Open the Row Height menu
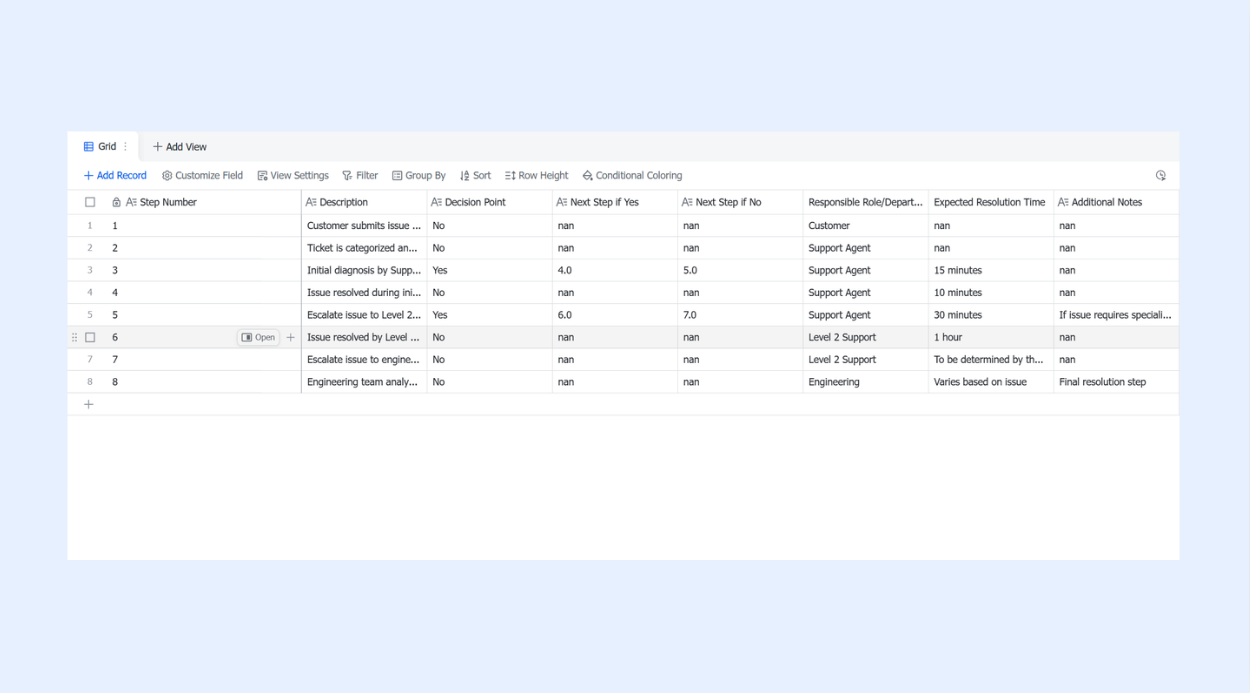Image resolution: width=1250 pixels, height=693 pixels. pyautogui.click(x=537, y=175)
